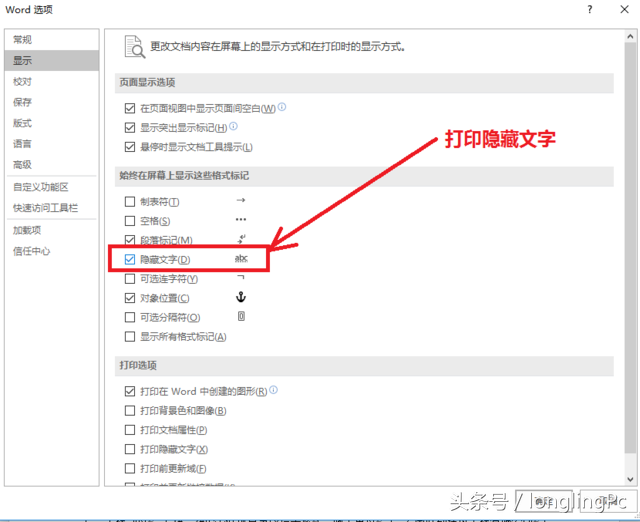Open the 信任中心 category
Screen dimensions: 640x522
pyautogui.click(x=51, y=251)
